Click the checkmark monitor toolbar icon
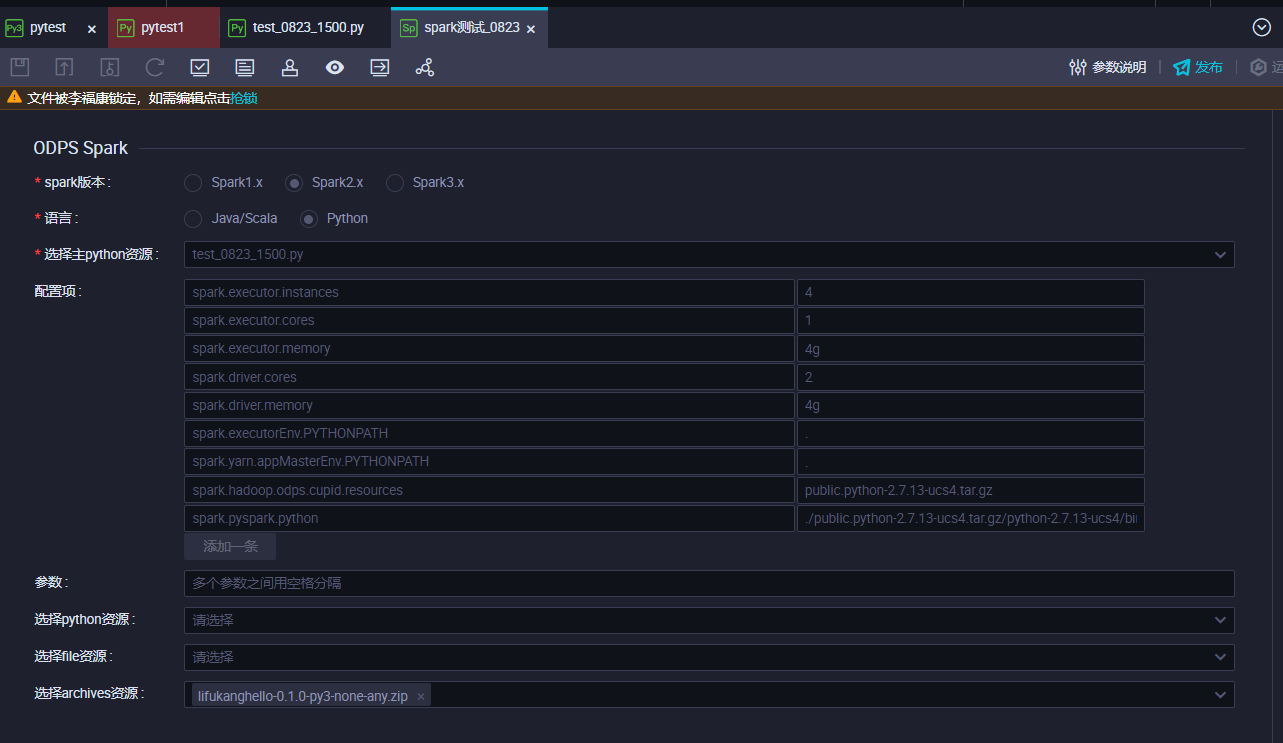The image size is (1283, 743). 200,67
